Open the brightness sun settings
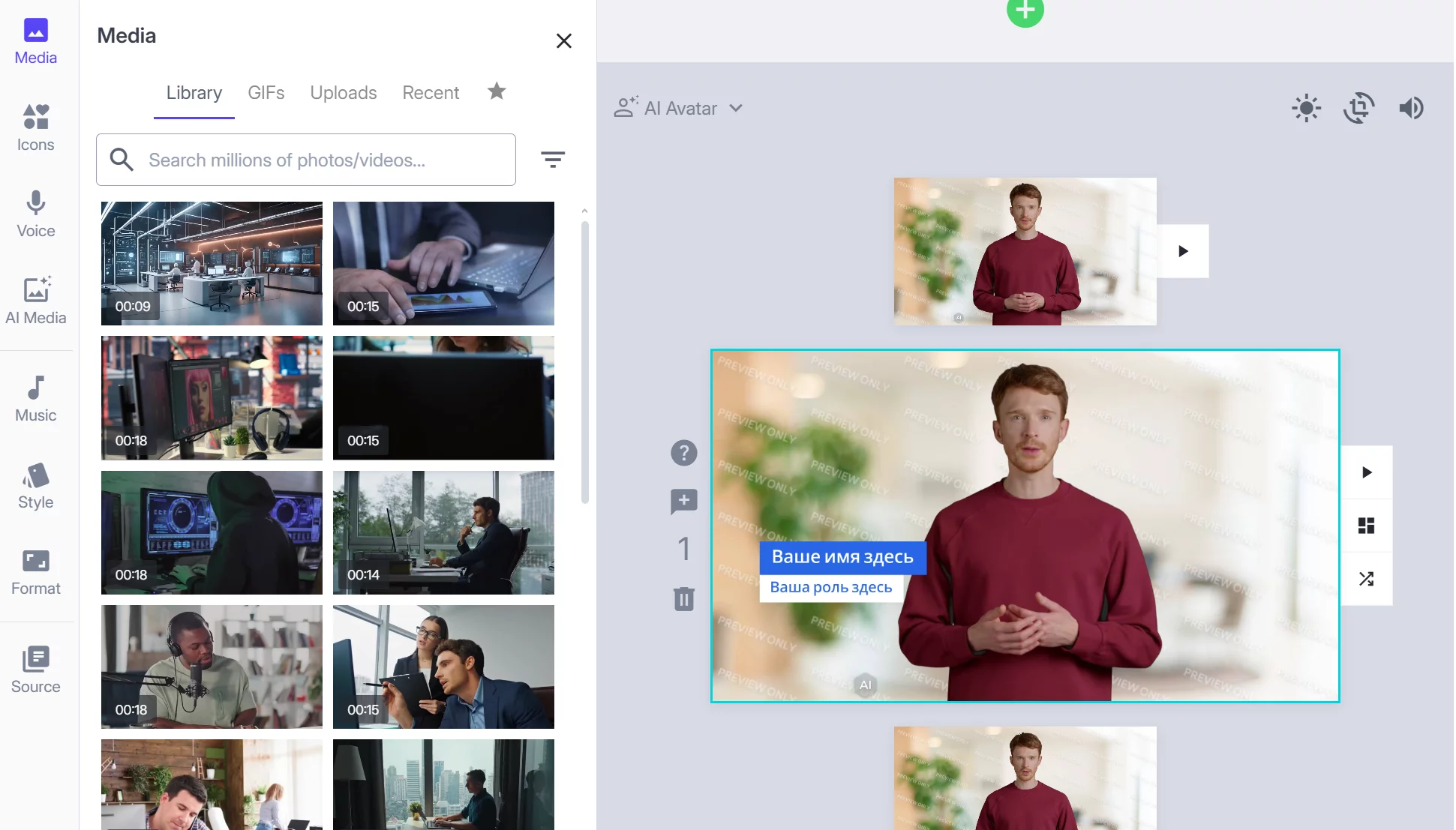1456x830 pixels. [x=1306, y=108]
